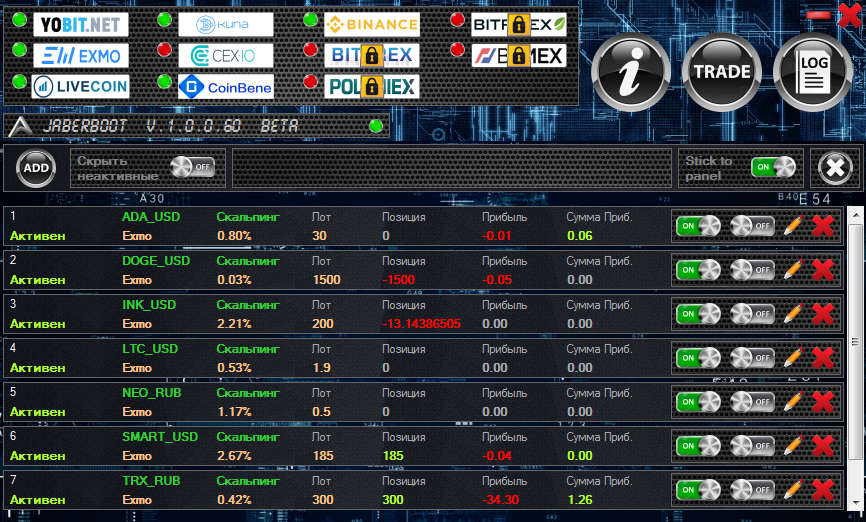The width and height of the screenshot is (866, 522).
Task: Open the info panel button
Action: (x=631, y=72)
